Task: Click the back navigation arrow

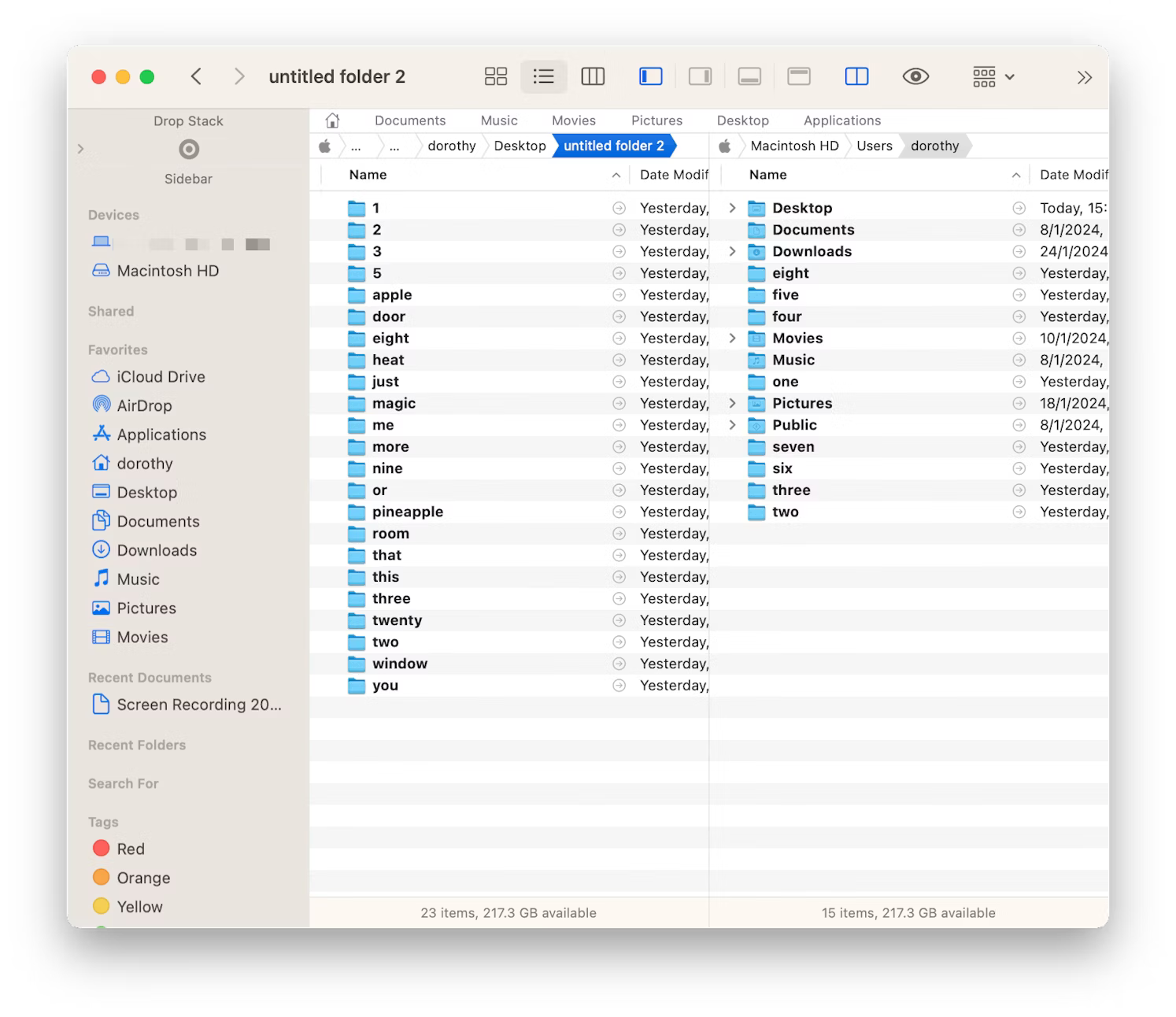Action: (x=196, y=76)
